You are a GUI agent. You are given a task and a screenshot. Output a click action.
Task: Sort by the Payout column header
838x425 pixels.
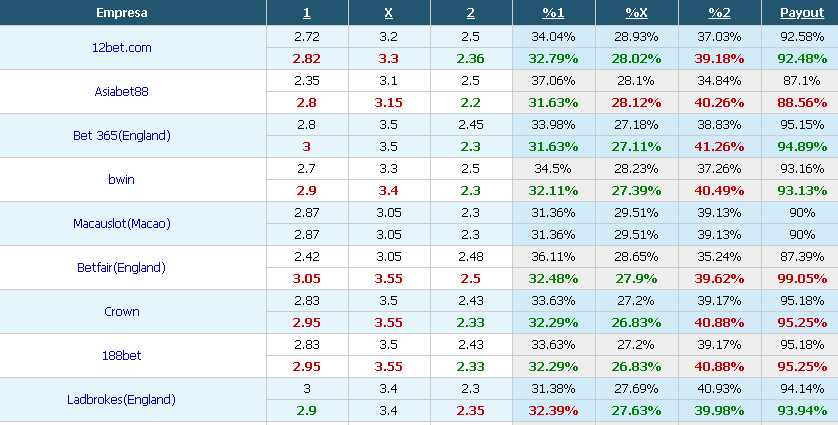click(802, 13)
